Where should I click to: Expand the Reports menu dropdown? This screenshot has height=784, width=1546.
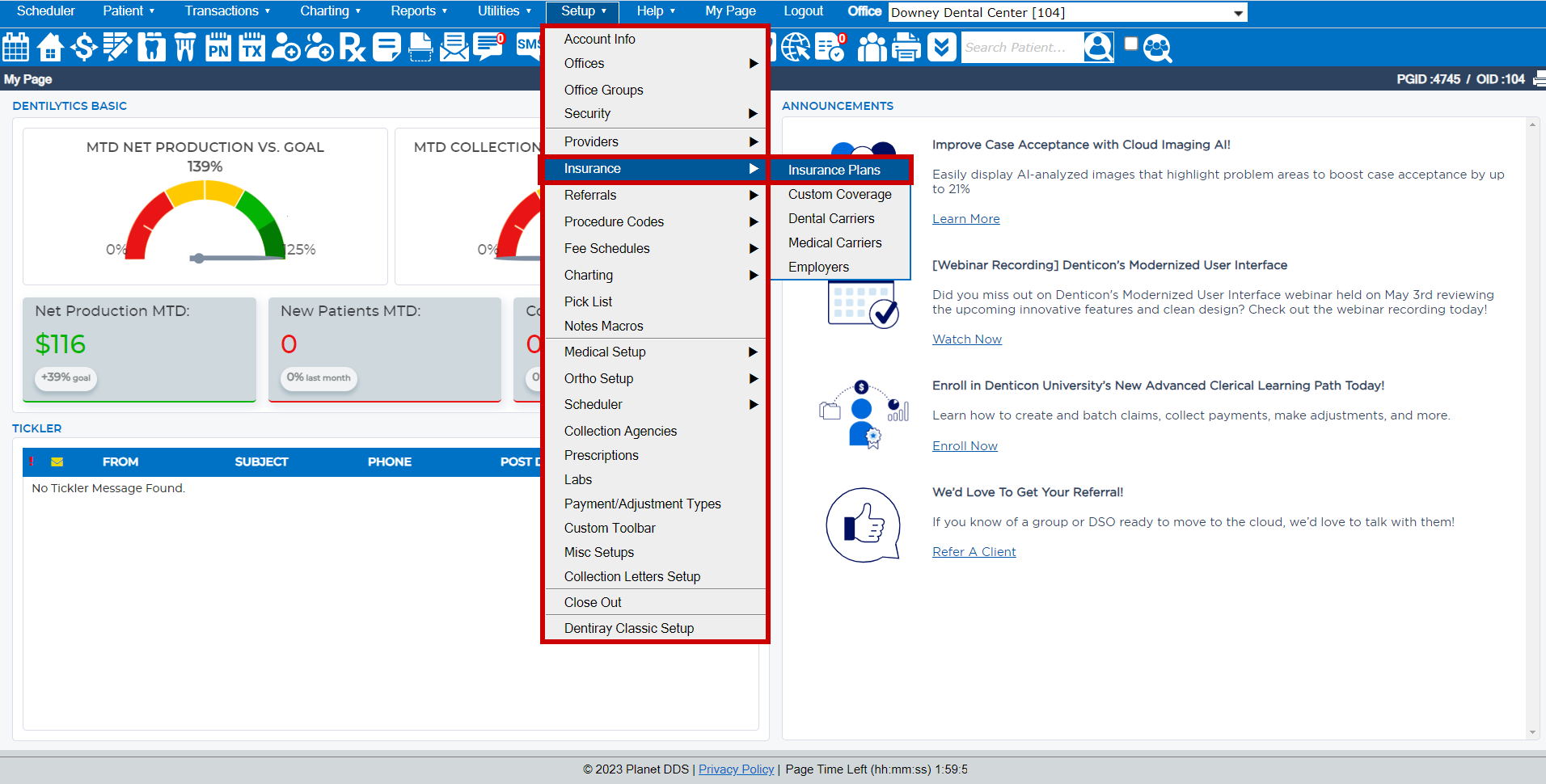point(419,11)
